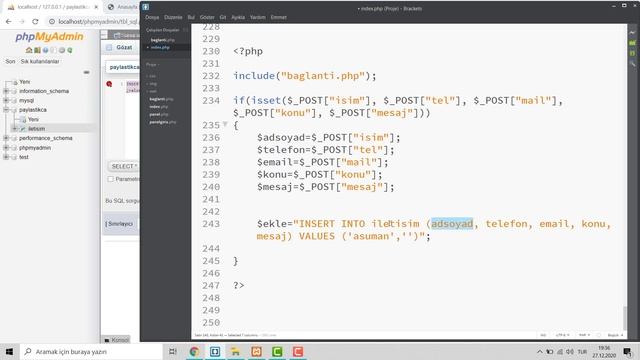
Task: Open the Proje dropdown in Brackets sidebar
Action: click(x=153, y=64)
